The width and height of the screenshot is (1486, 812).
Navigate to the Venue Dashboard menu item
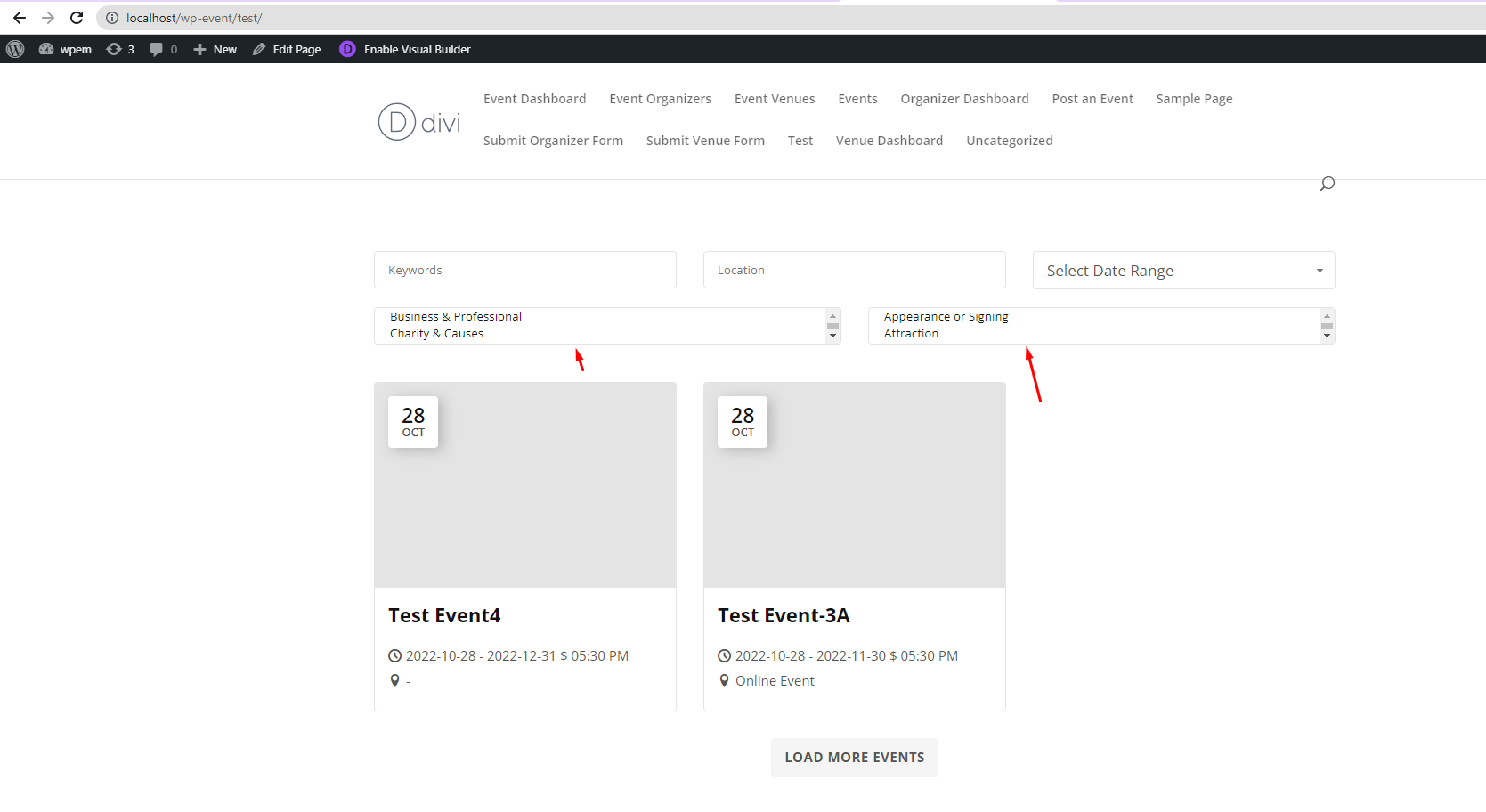pyautogui.click(x=889, y=141)
